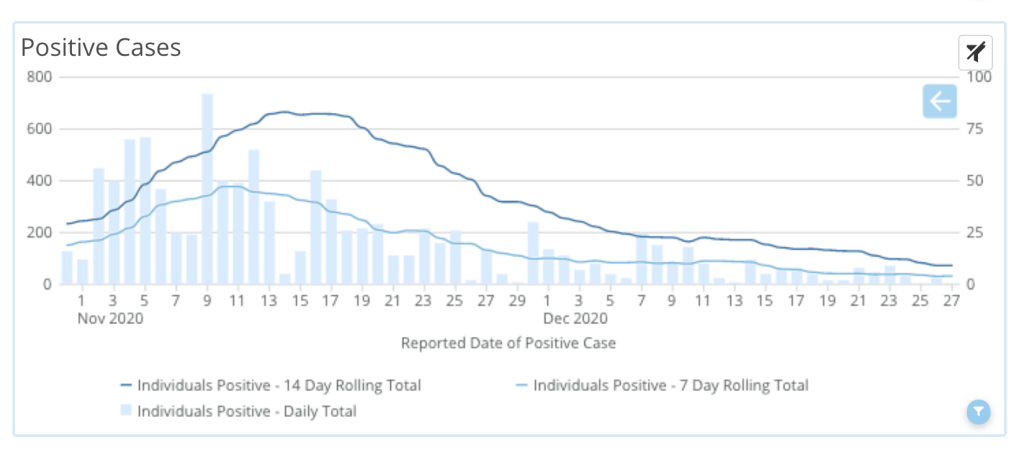This screenshot has width=1024, height=458.
Task: Click the Nov 2020 x-axis label
Action: (x=112, y=319)
